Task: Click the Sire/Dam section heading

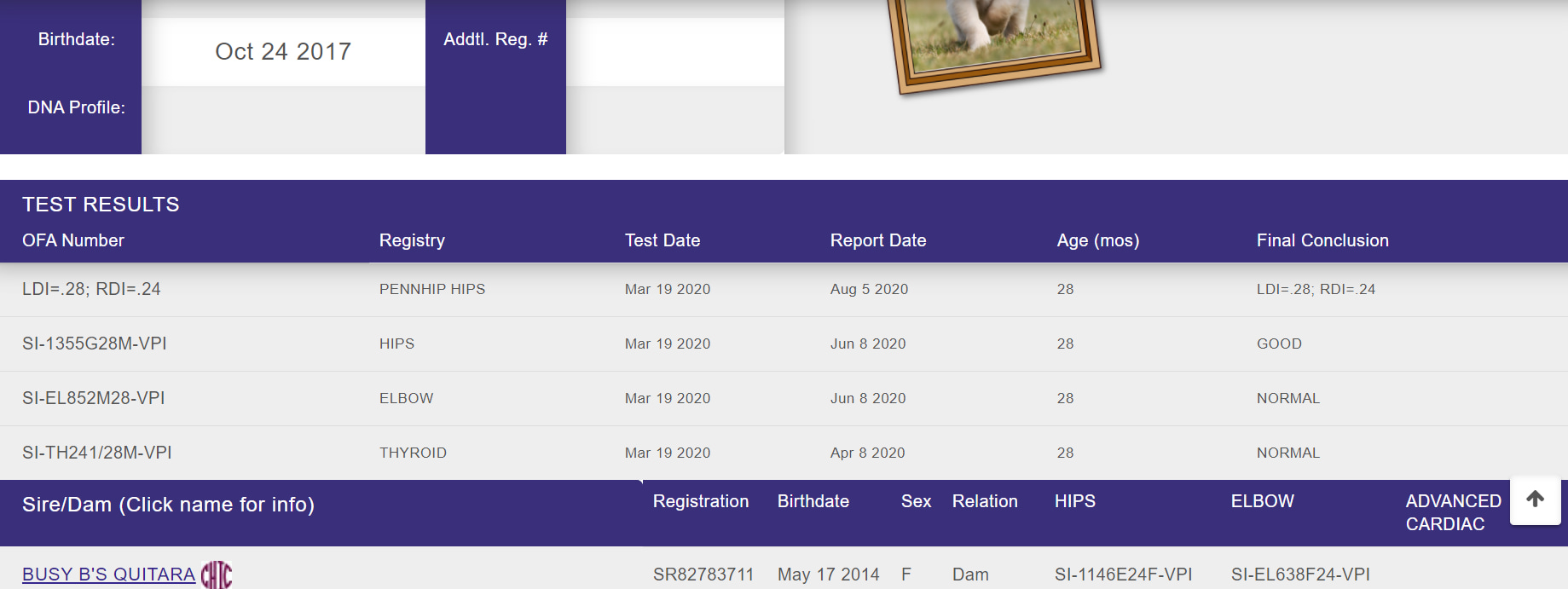Action: click(x=168, y=505)
